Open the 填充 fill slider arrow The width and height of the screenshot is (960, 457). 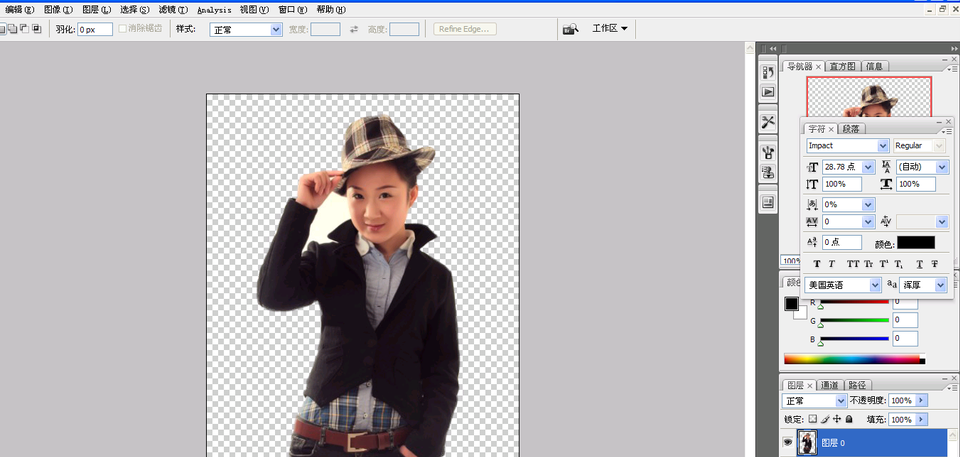coord(921,420)
